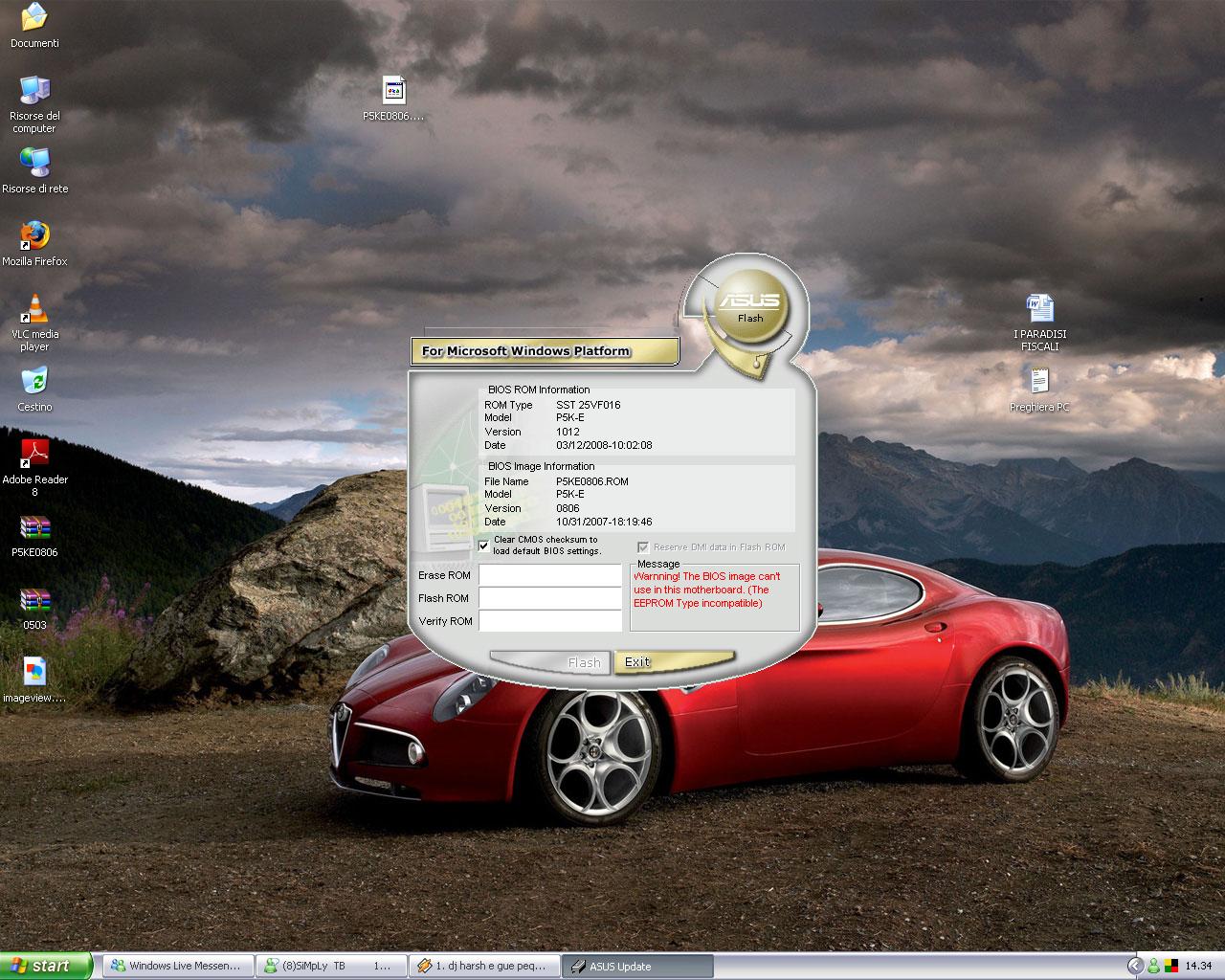Viewport: 1225px width, 980px height.
Task: Click file name P5KE0806.ROM value
Action: (592, 481)
